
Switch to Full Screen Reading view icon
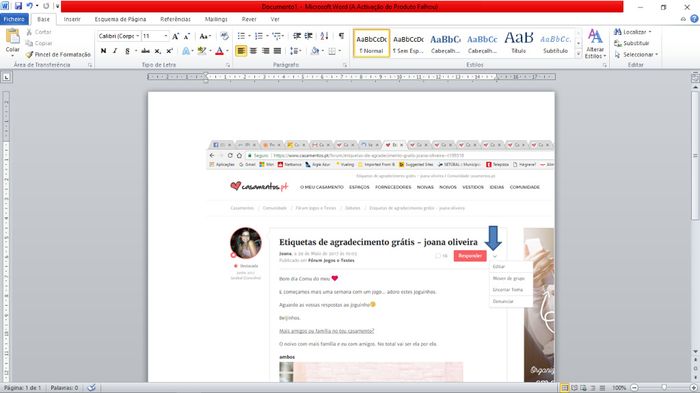pos(574,388)
